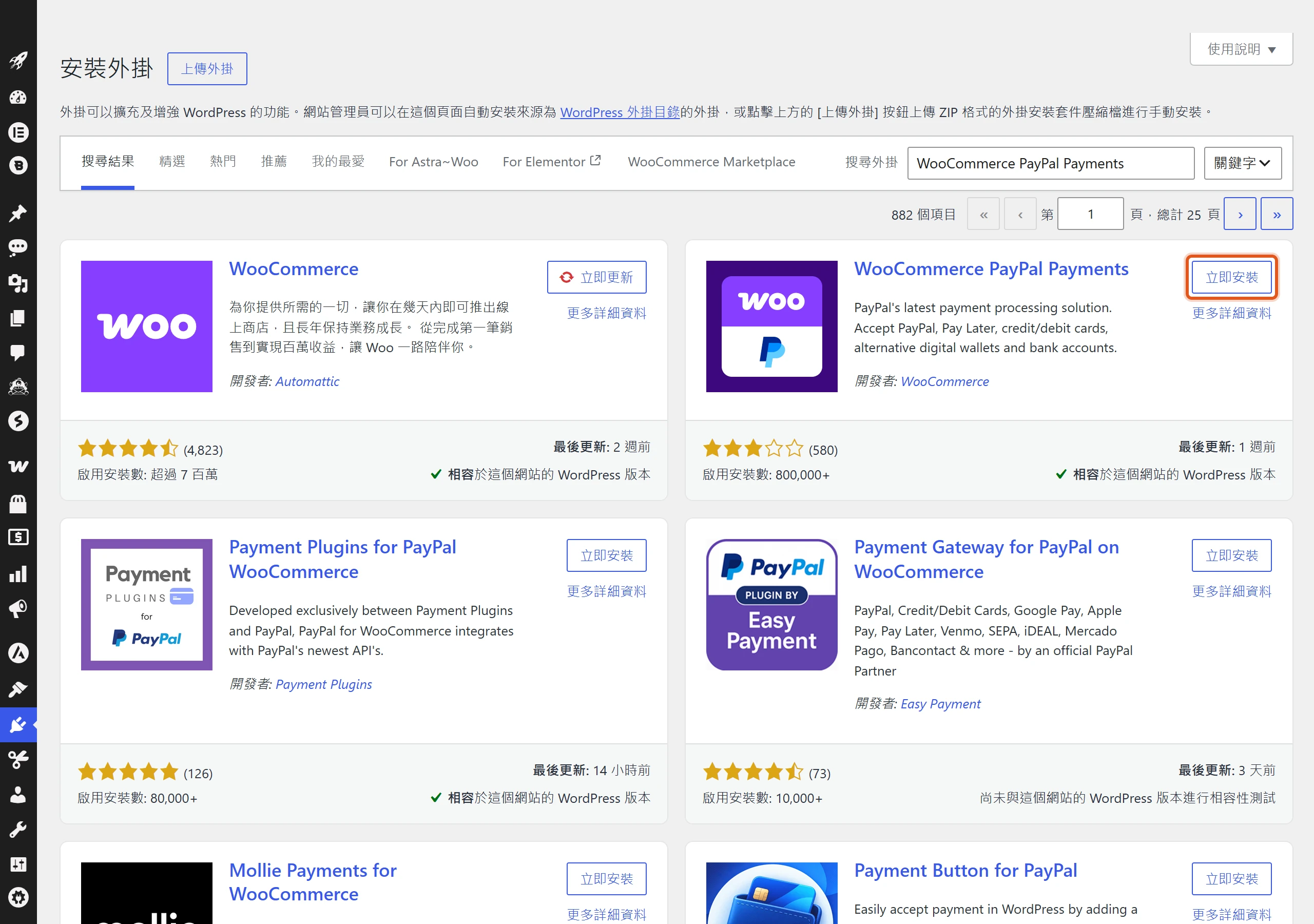Open the thought-bubble icon in the sidebar

tap(18, 247)
